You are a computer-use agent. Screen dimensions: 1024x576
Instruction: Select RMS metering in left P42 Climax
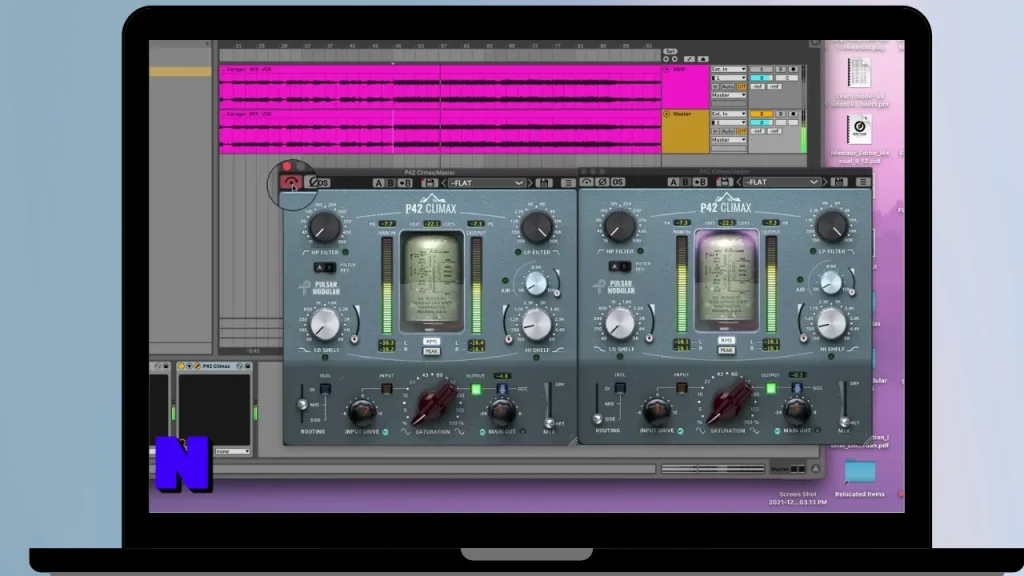(431, 342)
